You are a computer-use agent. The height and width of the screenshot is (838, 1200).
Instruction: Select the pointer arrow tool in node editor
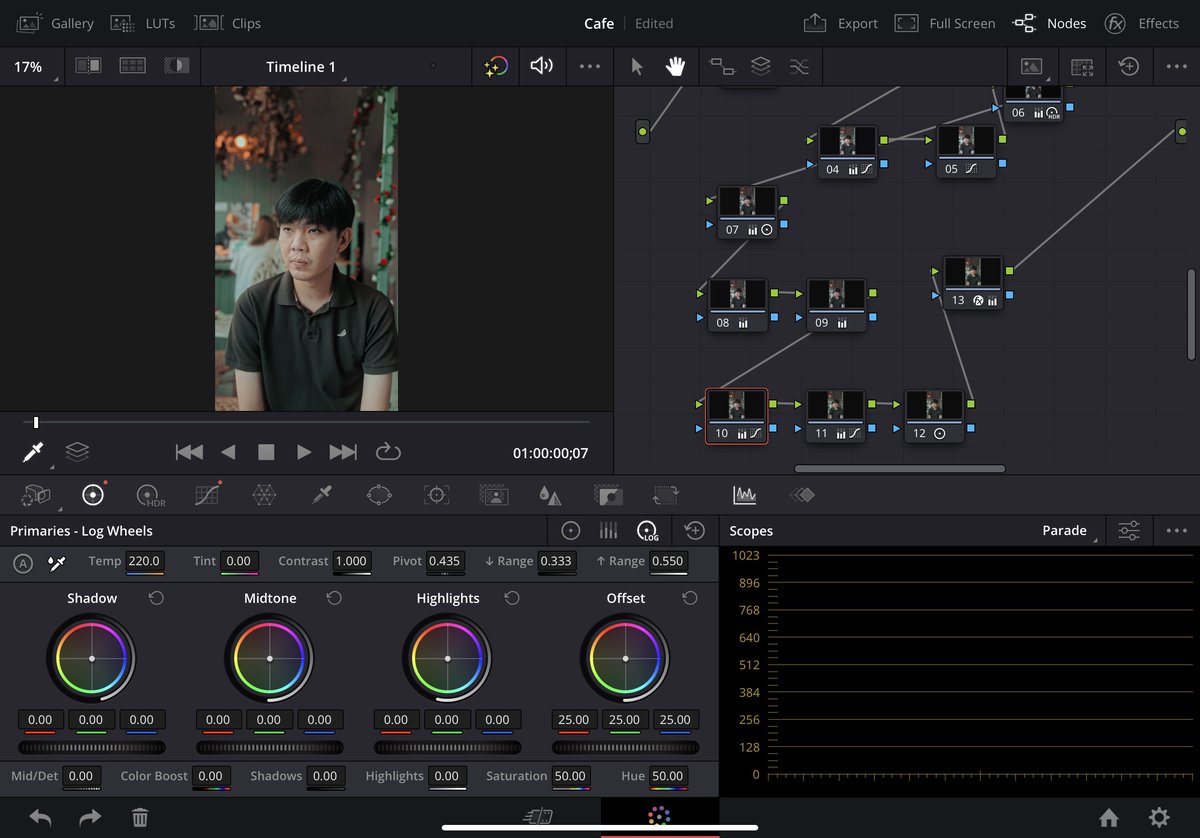tap(637, 66)
